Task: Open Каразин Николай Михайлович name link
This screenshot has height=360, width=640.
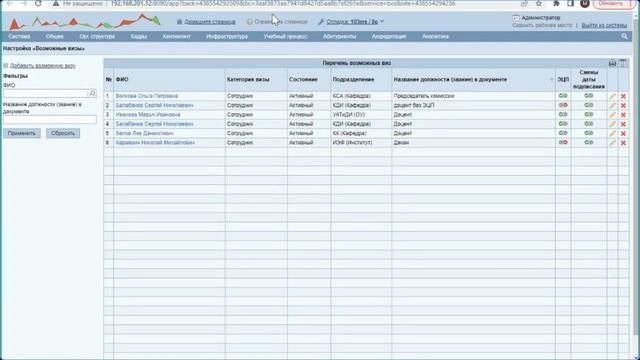Action: pyautogui.click(x=155, y=143)
